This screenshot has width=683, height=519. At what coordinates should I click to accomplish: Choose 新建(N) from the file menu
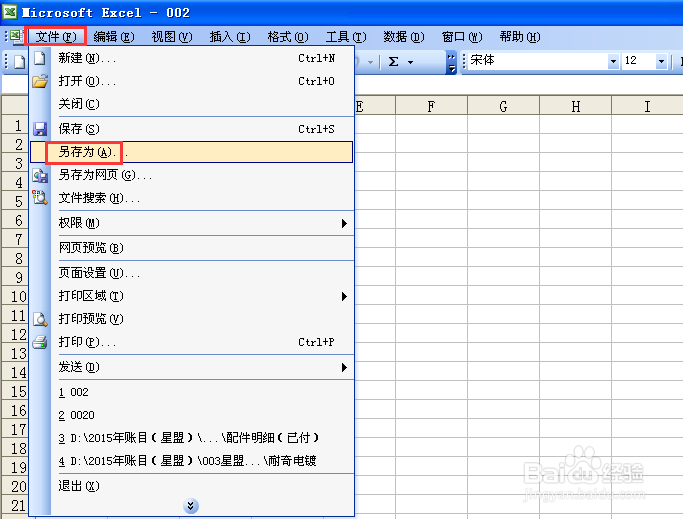point(192,58)
